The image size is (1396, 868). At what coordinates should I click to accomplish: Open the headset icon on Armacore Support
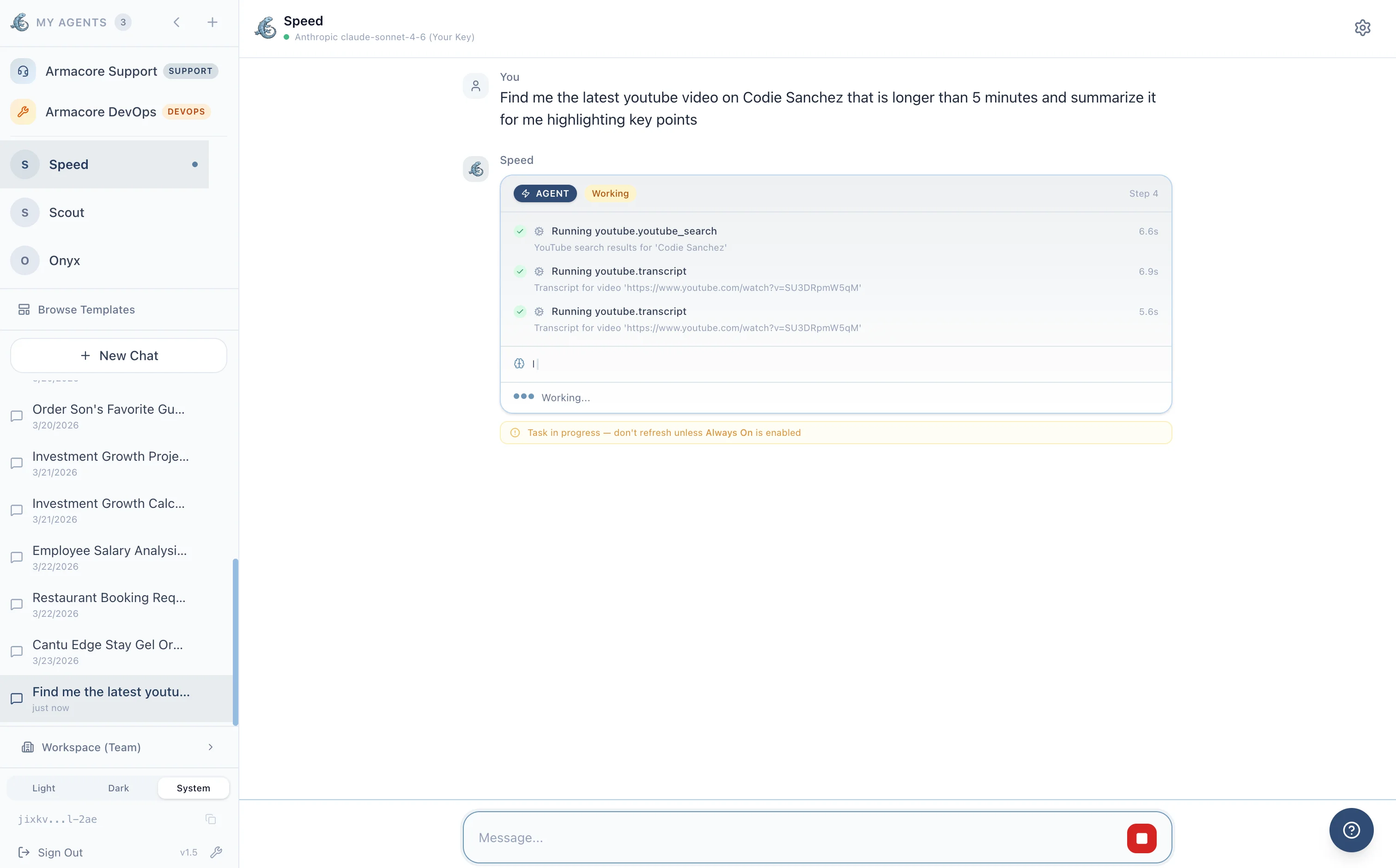point(24,71)
